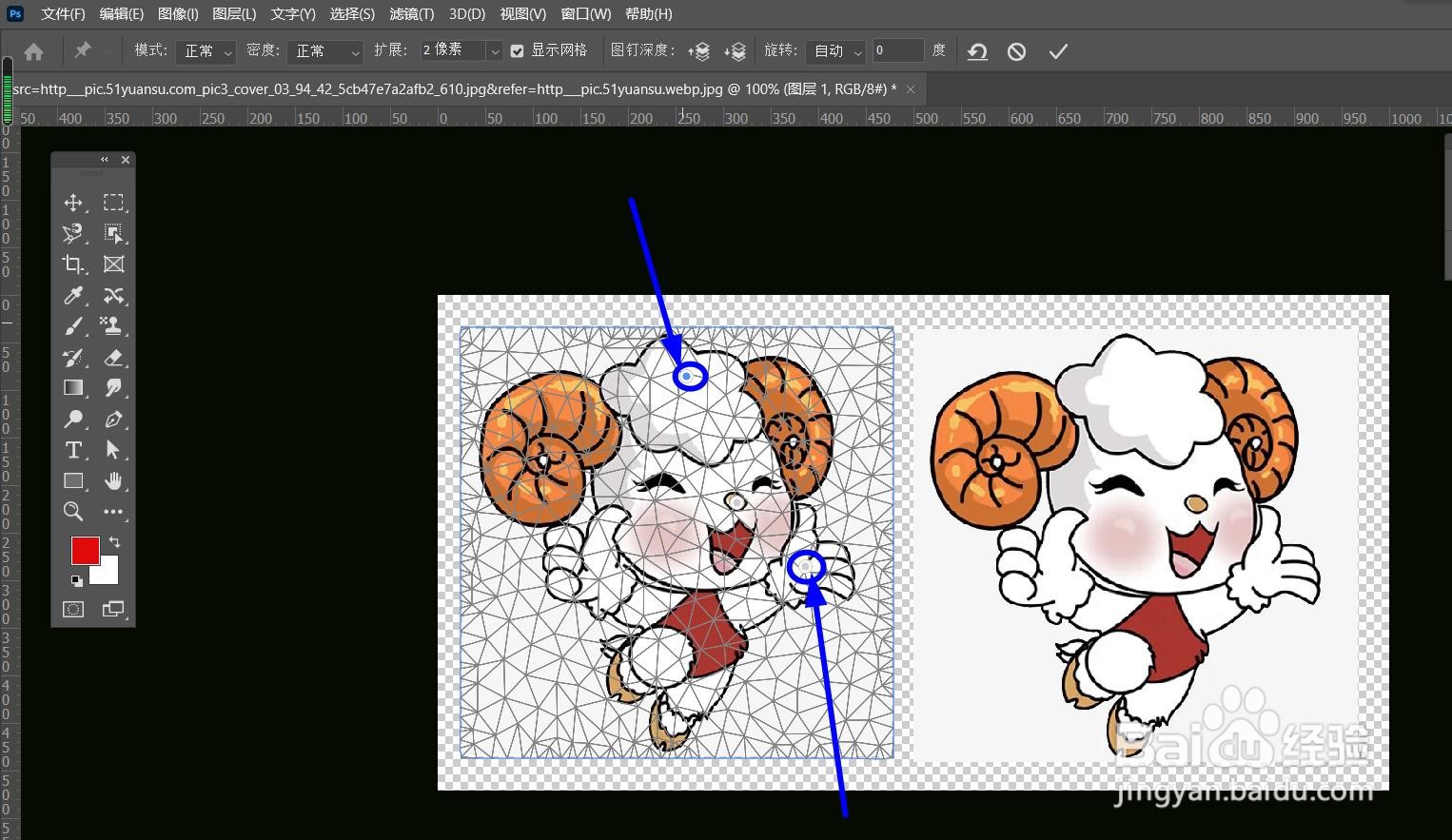Select the Dodge tool
Image resolution: width=1452 pixels, height=840 pixels.
73,420
